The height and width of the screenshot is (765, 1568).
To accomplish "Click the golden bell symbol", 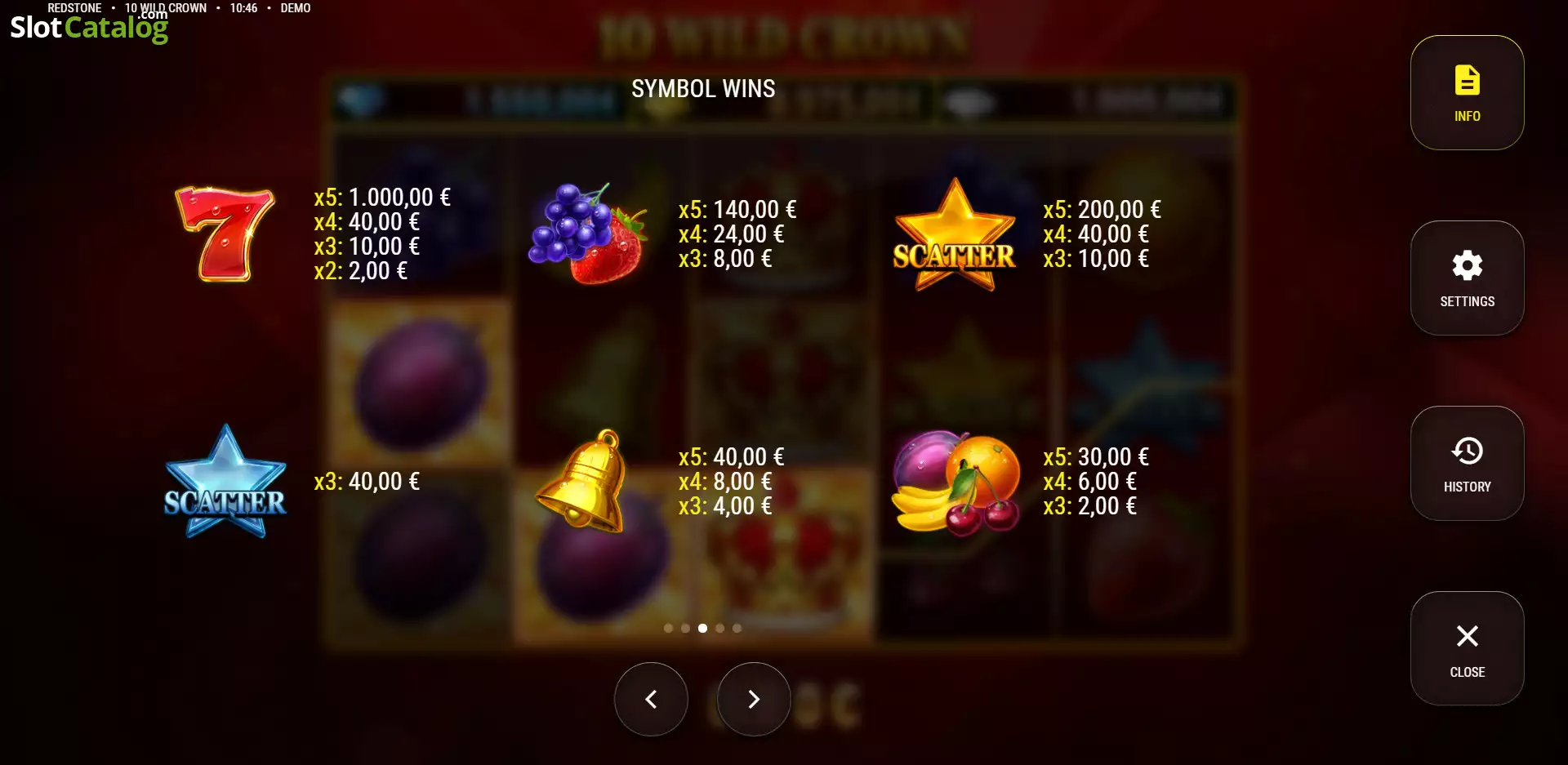I will [581, 480].
